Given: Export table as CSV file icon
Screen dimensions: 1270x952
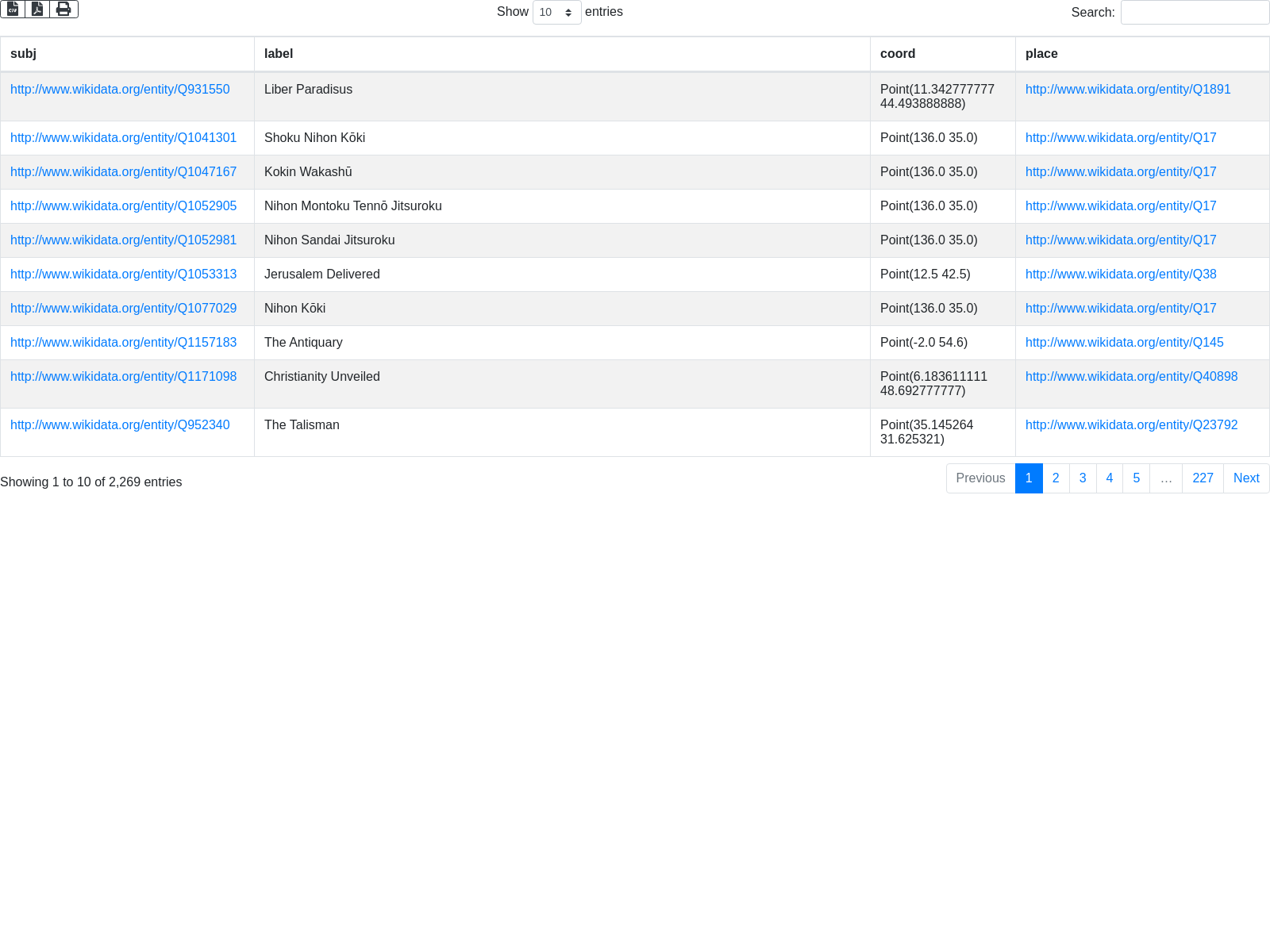Looking at the screenshot, I should click(x=13, y=9).
